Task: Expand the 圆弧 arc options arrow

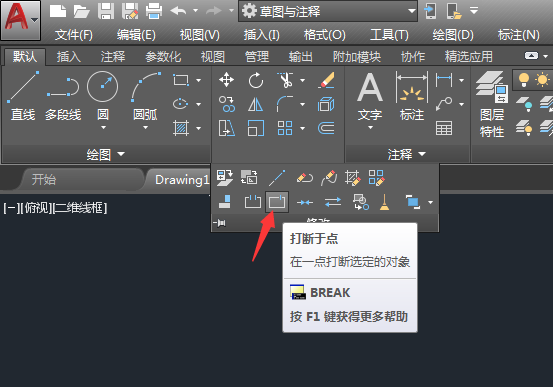Action: (x=145, y=128)
